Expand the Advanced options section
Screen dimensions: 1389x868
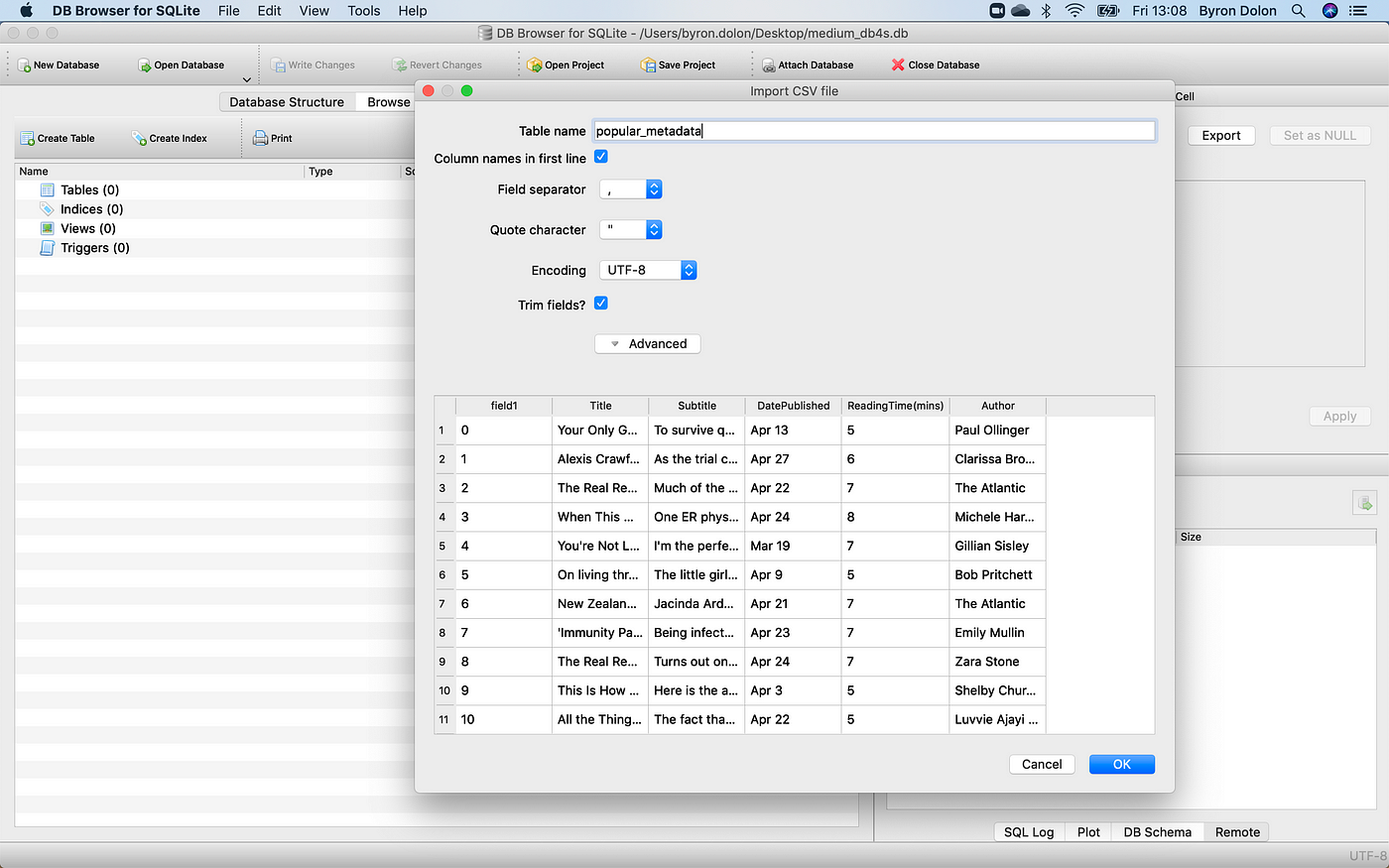[648, 343]
